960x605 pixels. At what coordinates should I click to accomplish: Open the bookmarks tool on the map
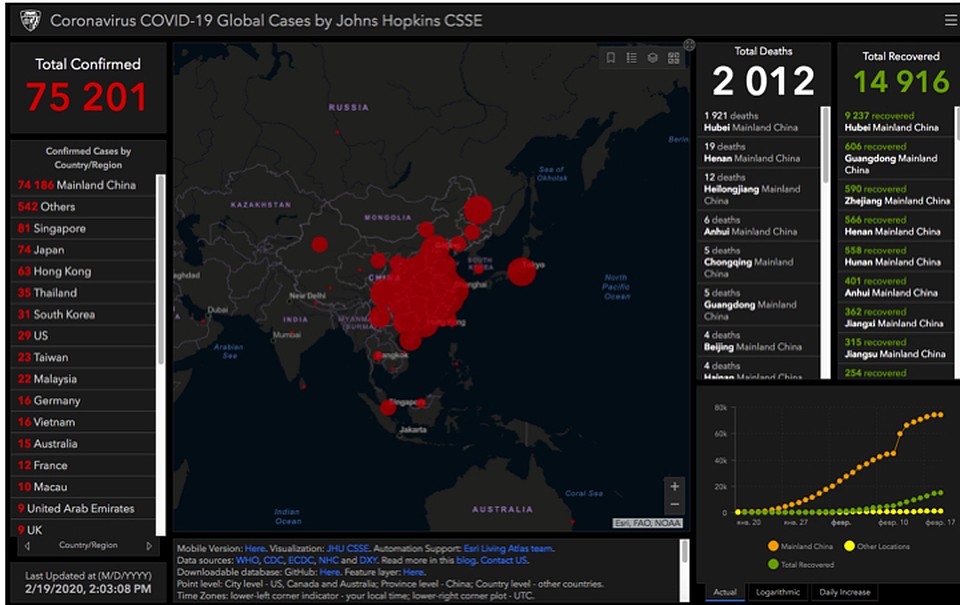[610, 58]
